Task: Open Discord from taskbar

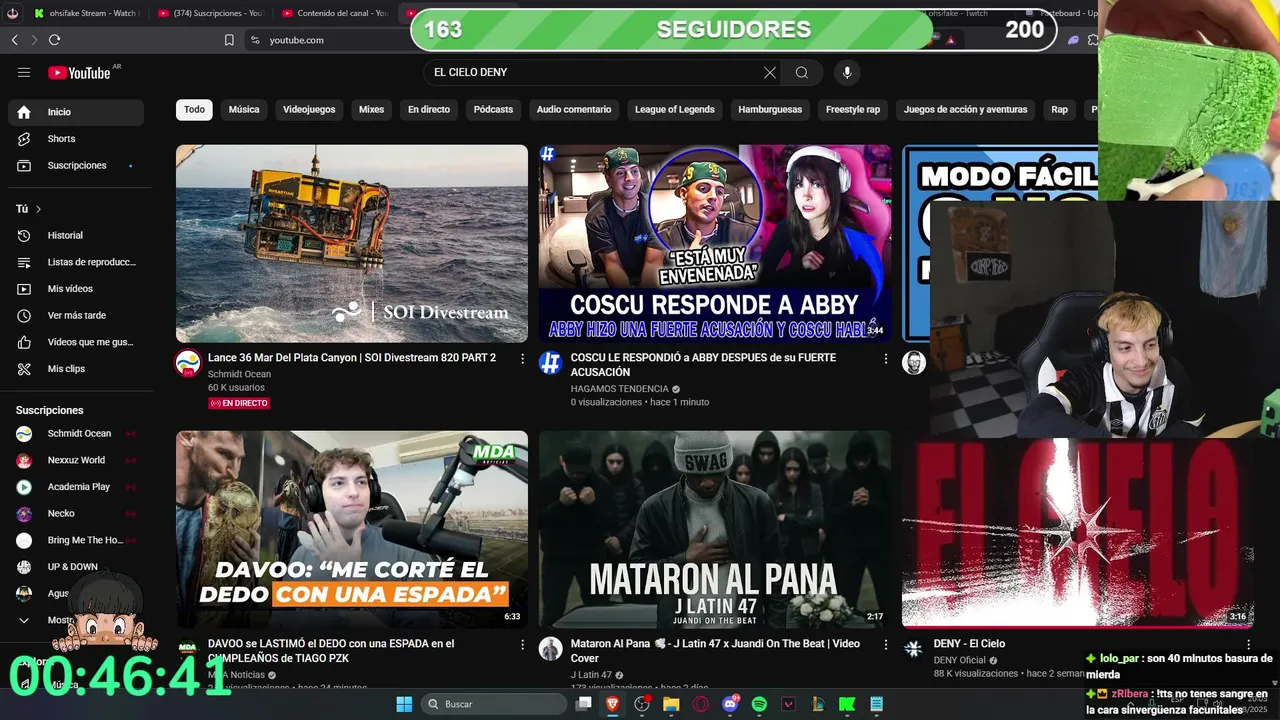Action: point(730,704)
